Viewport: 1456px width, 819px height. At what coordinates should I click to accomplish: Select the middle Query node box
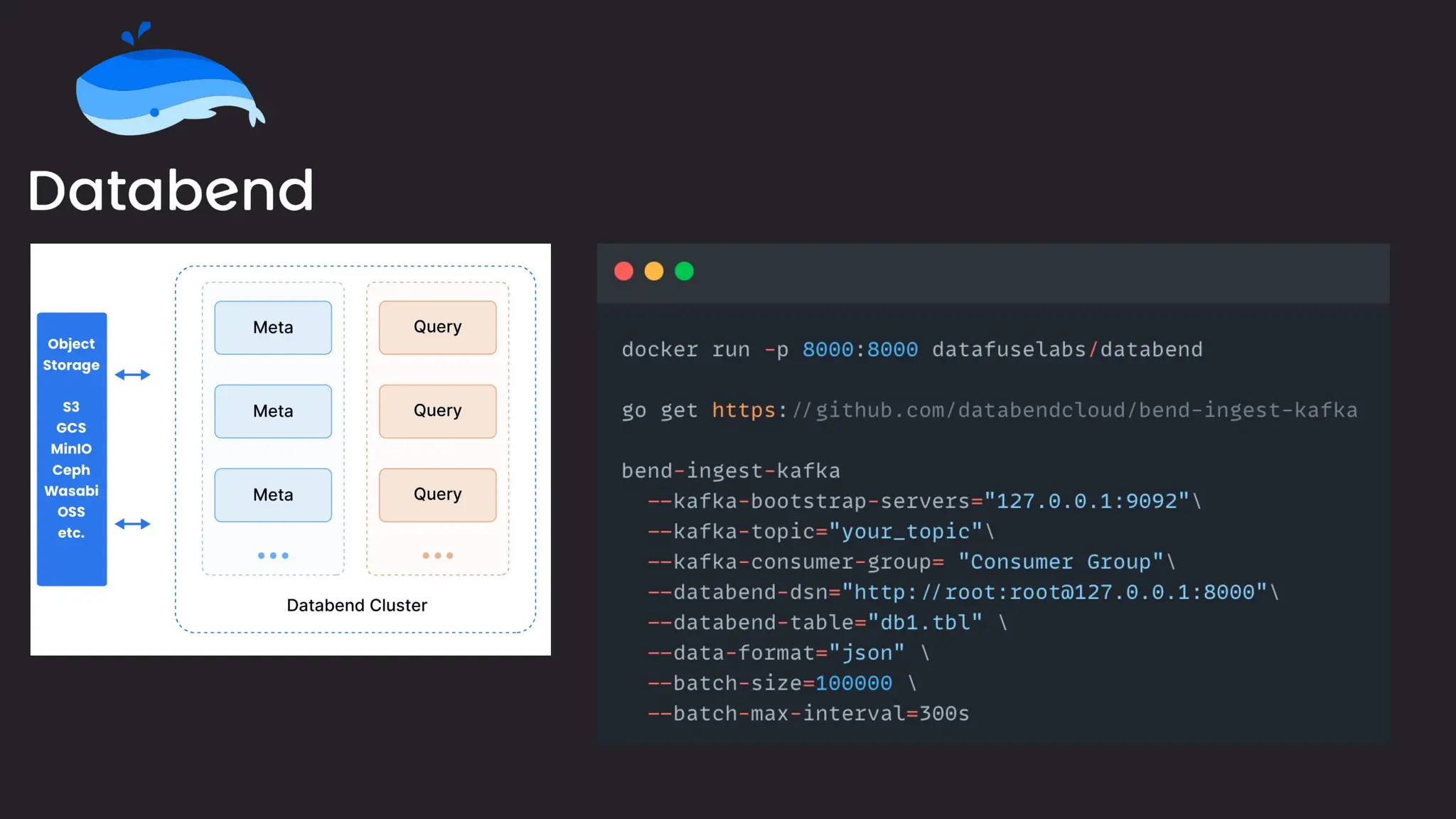point(437,411)
